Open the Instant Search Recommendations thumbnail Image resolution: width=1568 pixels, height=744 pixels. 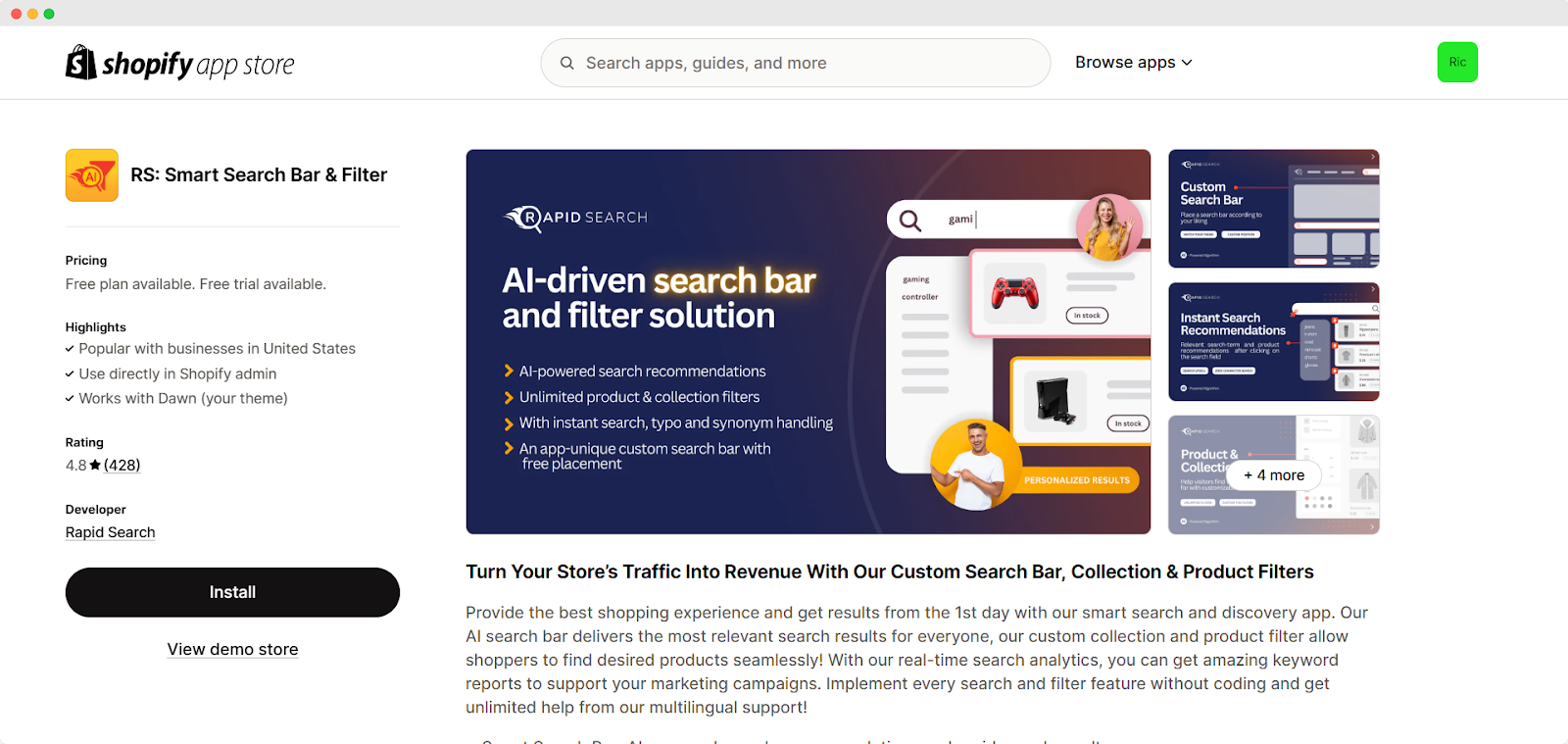coord(1274,342)
